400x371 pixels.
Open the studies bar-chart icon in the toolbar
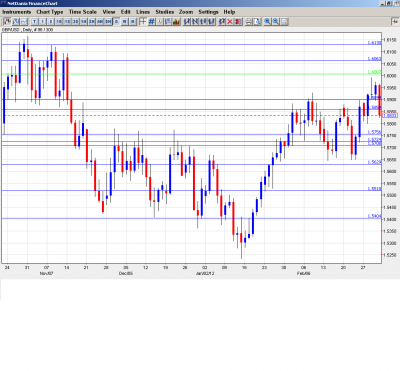[176, 22]
